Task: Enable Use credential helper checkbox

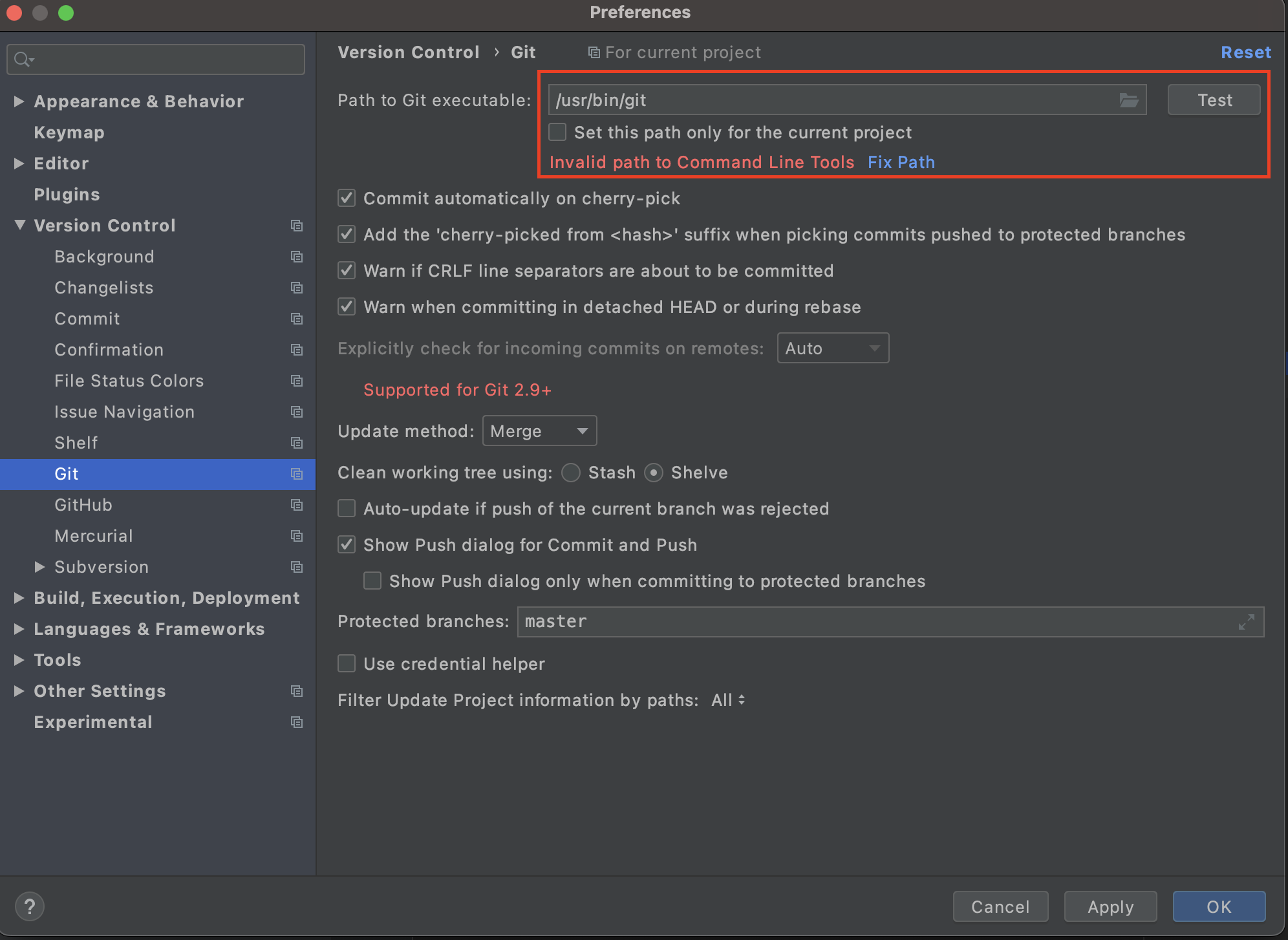Action: (x=347, y=664)
